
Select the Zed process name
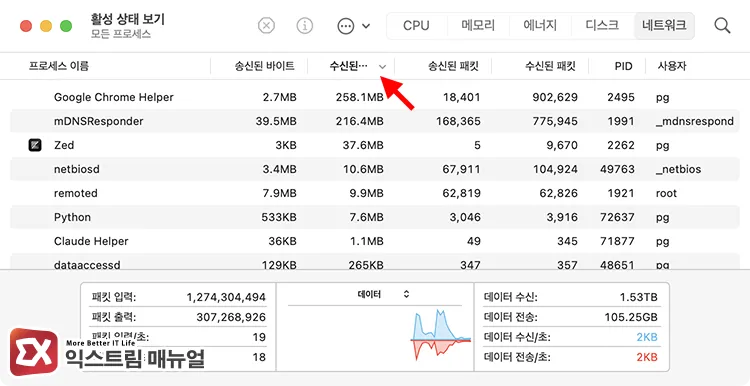(64, 145)
